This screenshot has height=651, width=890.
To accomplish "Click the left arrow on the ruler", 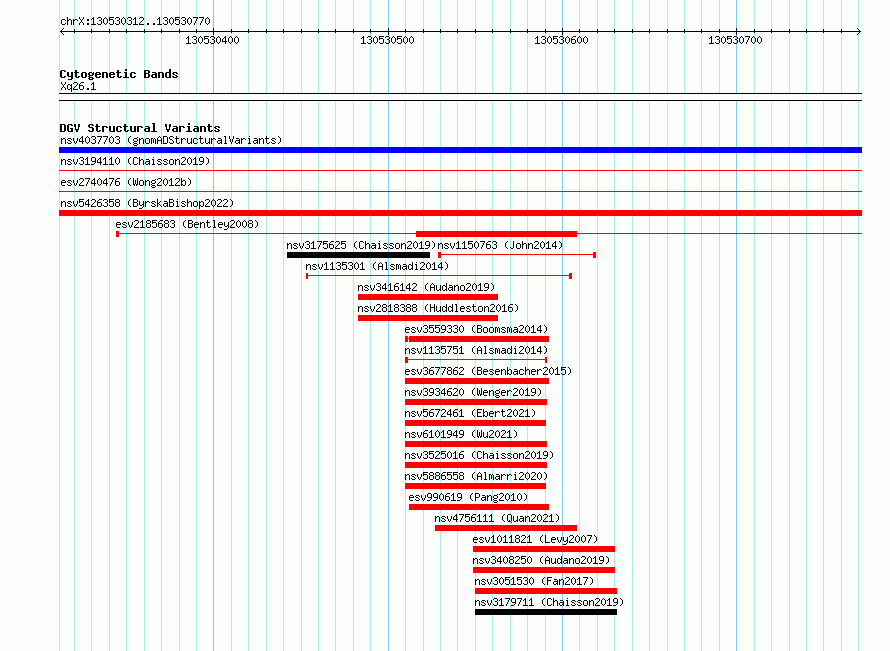I will click(62, 32).
